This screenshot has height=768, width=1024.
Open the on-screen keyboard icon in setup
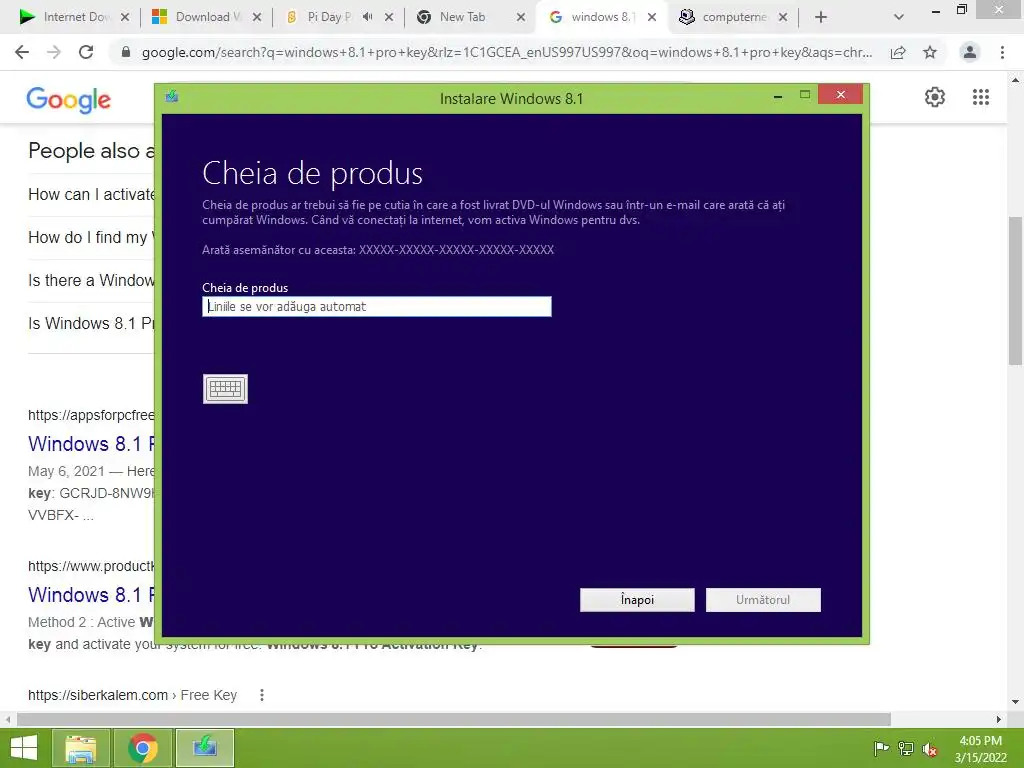(x=225, y=389)
